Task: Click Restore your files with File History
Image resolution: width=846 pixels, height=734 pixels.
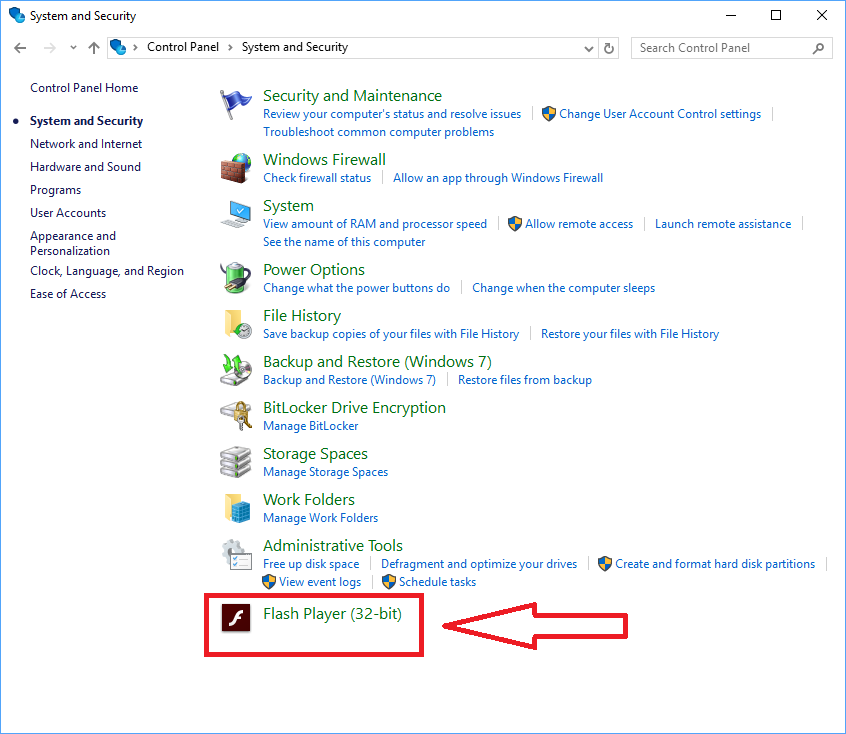Action: click(x=630, y=334)
